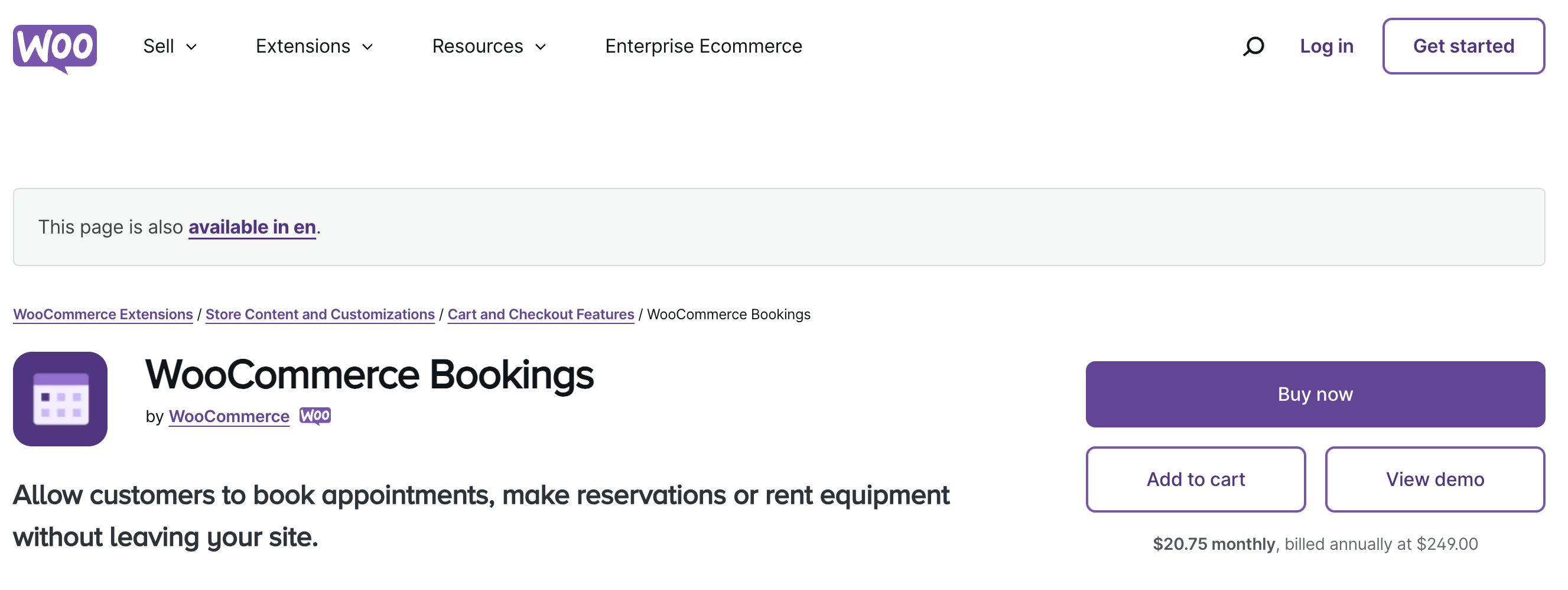The image size is (1568, 590).
Task: Open the Extensions menu
Action: pyautogui.click(x=302, y=46)
